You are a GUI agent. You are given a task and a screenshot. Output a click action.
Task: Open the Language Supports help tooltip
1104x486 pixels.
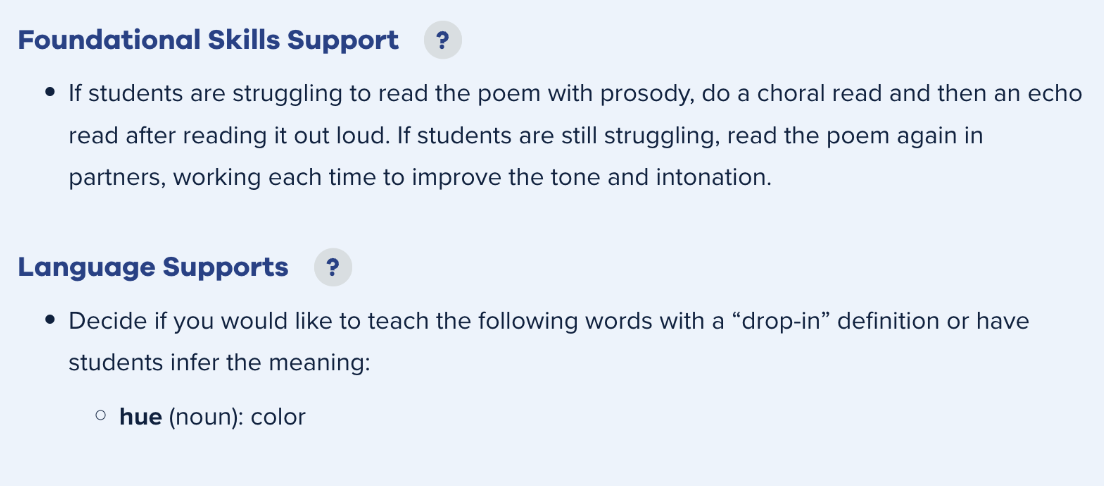click(x=332, y=268)
